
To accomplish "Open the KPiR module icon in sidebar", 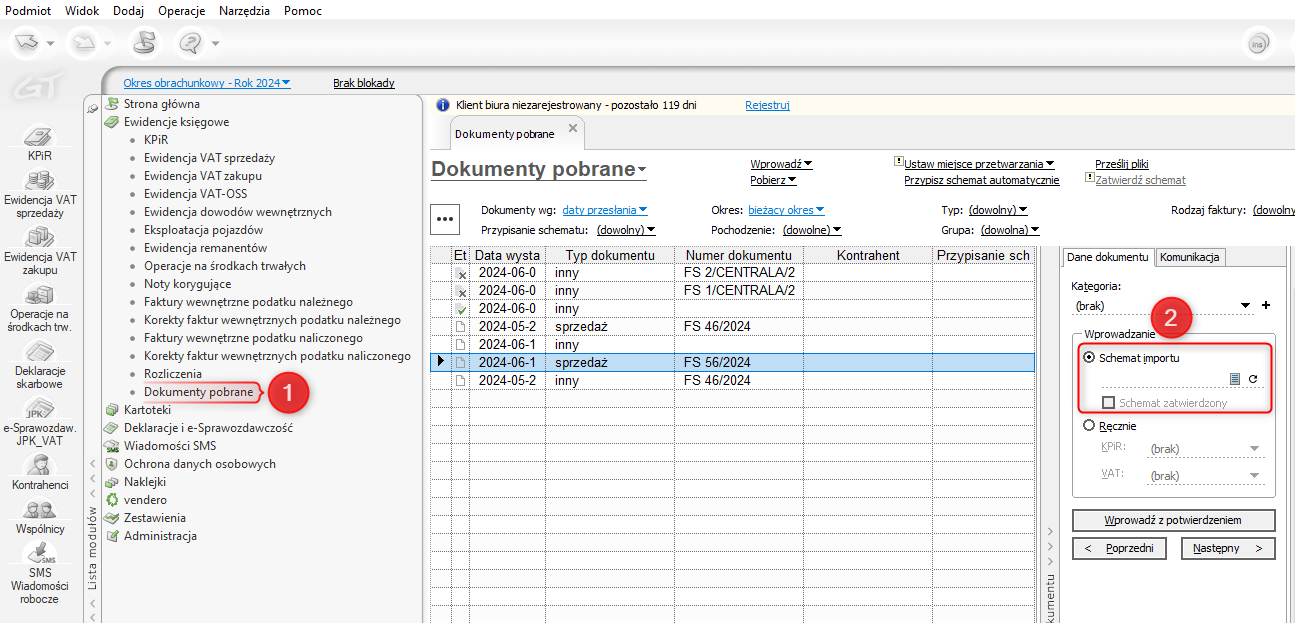I will tap(39, 137).
